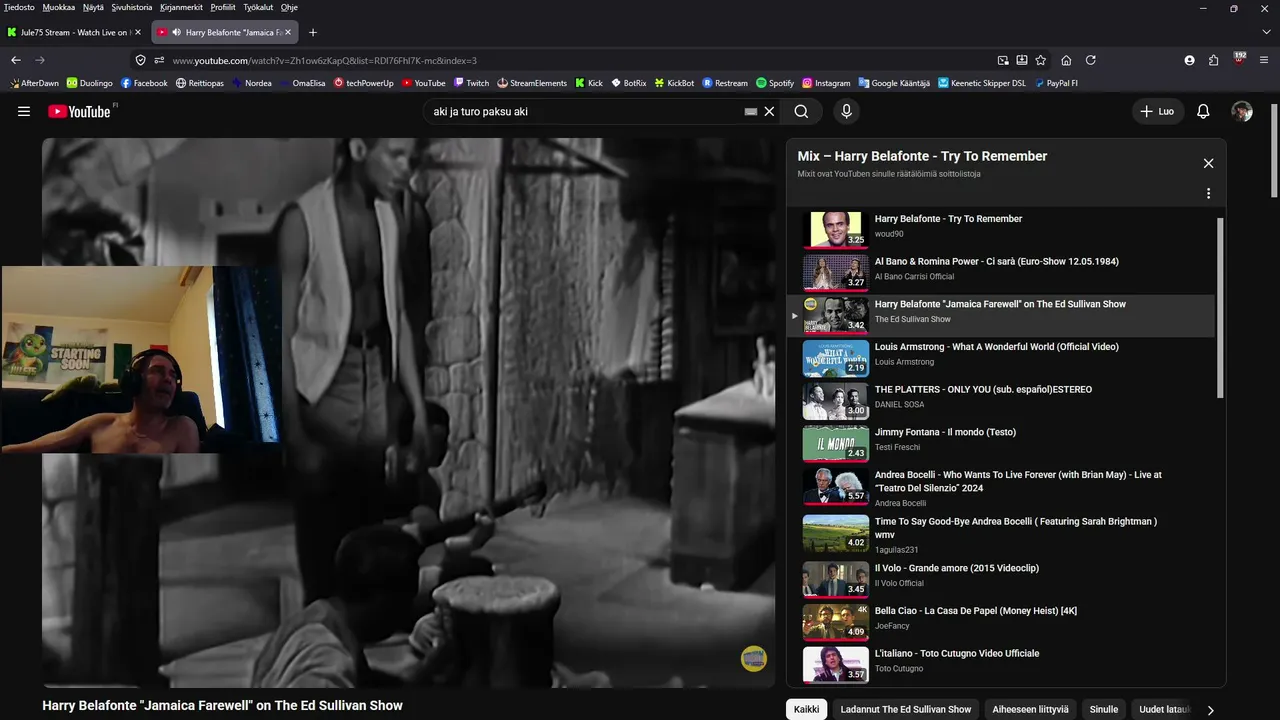The width and height of the screenshot is (1280, 720).
Task: Go back to previous page
Action: click(16, 60)
